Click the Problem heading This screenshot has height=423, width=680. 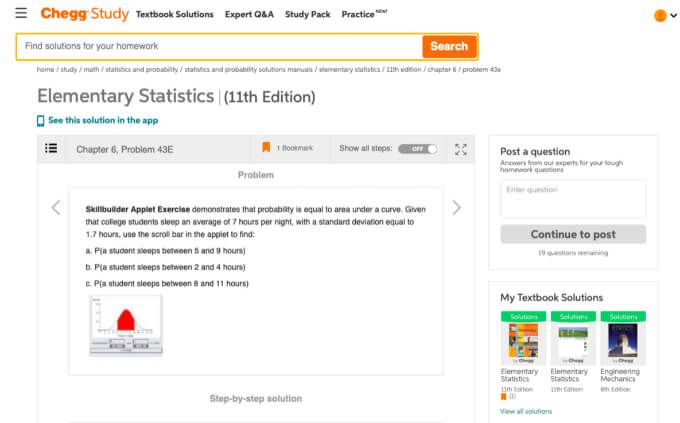coord(256,175)
